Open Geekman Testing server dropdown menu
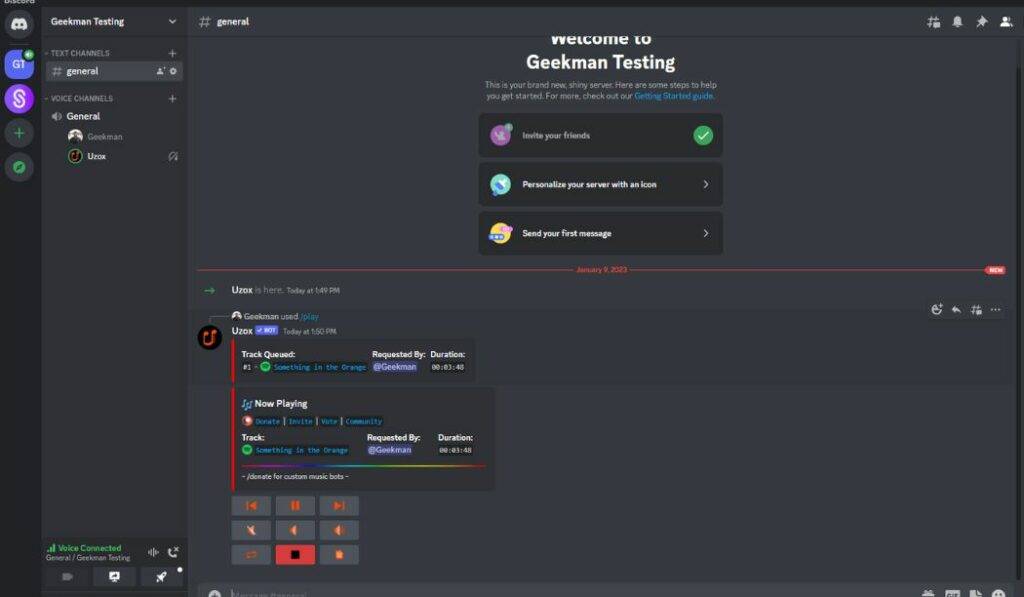 pyautogui.click(x=114, y=22)
